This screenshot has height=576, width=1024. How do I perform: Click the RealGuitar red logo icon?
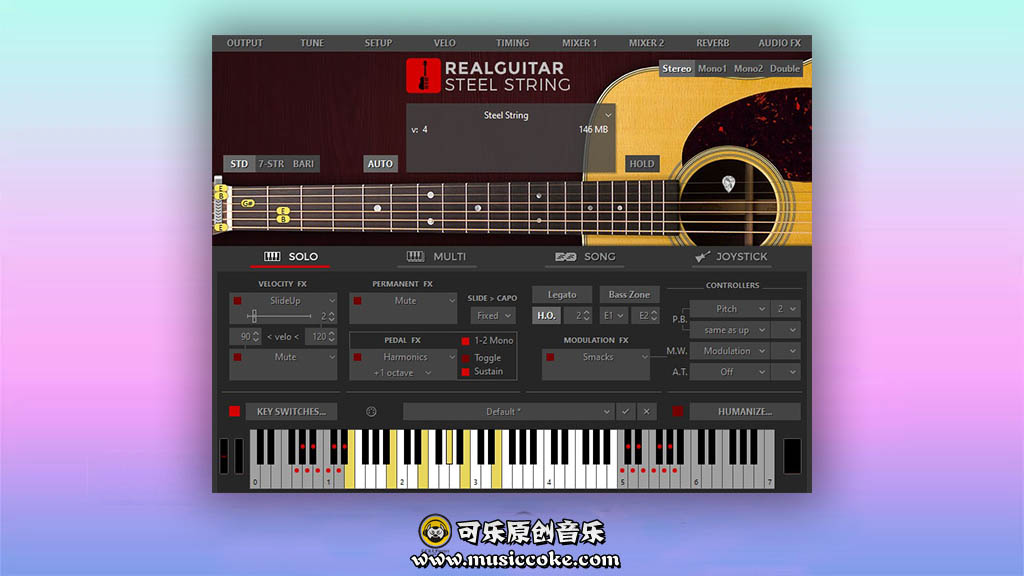(x=423, y=76)
